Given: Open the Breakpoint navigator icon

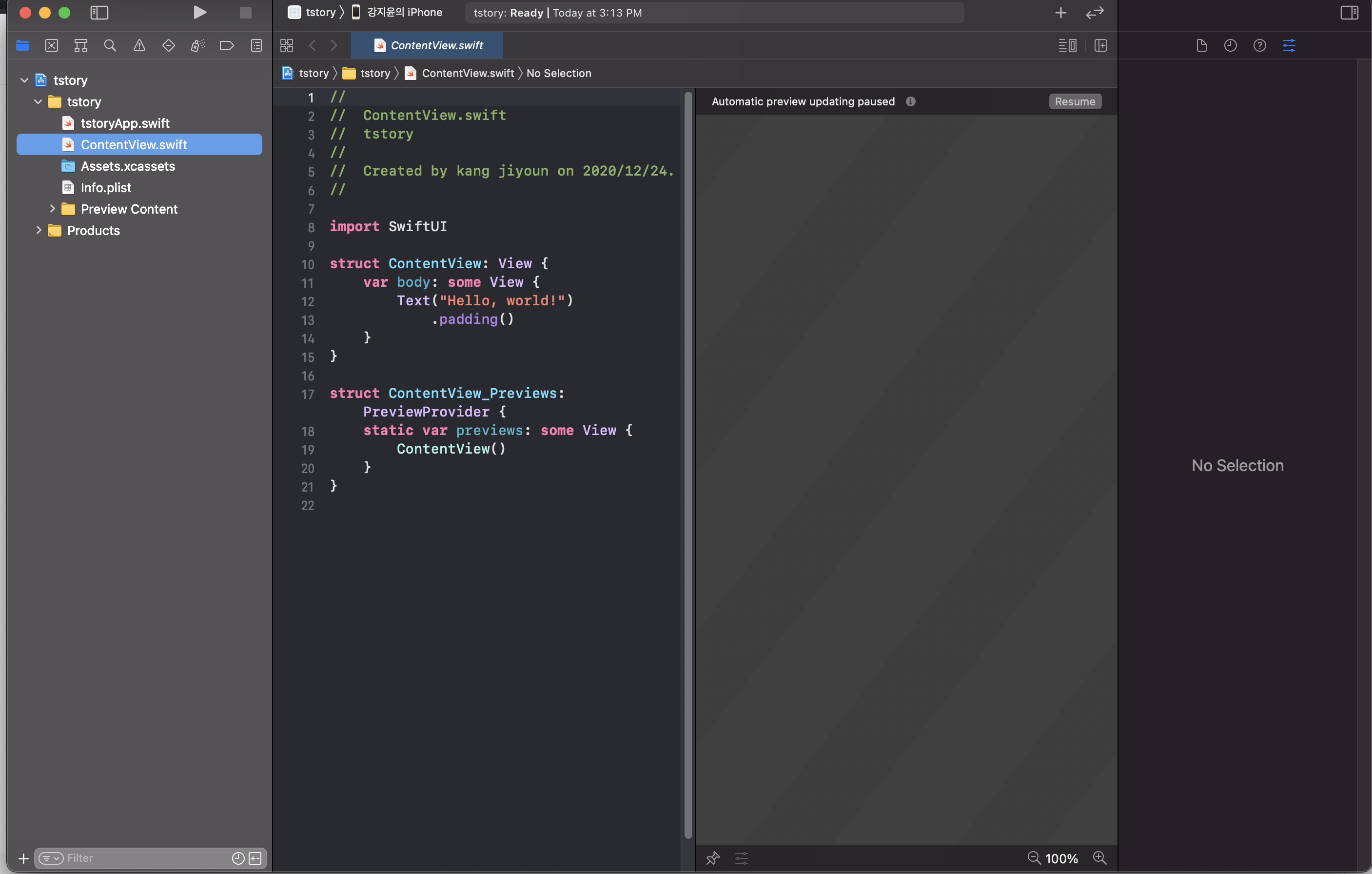Looking at the screenshot, I should [x=227, y=46].
